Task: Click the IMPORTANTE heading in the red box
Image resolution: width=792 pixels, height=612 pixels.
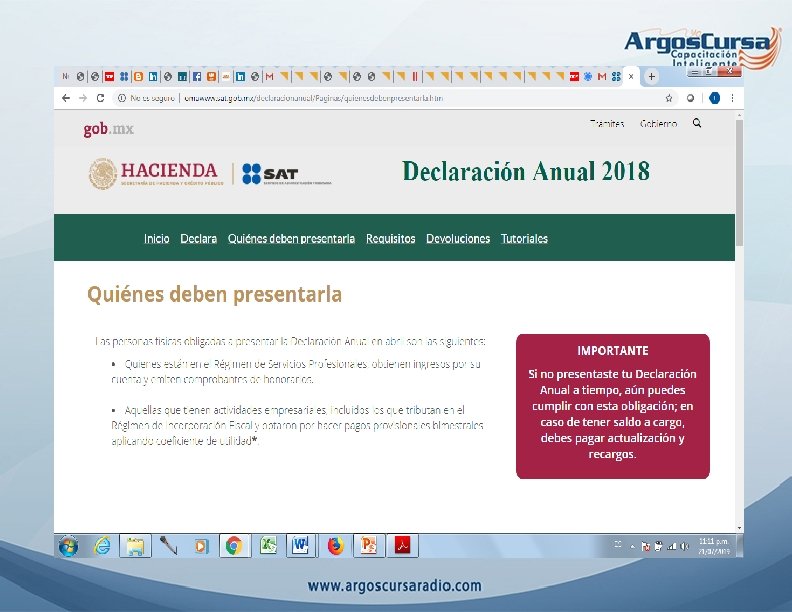Action: (x=613, y=350)
